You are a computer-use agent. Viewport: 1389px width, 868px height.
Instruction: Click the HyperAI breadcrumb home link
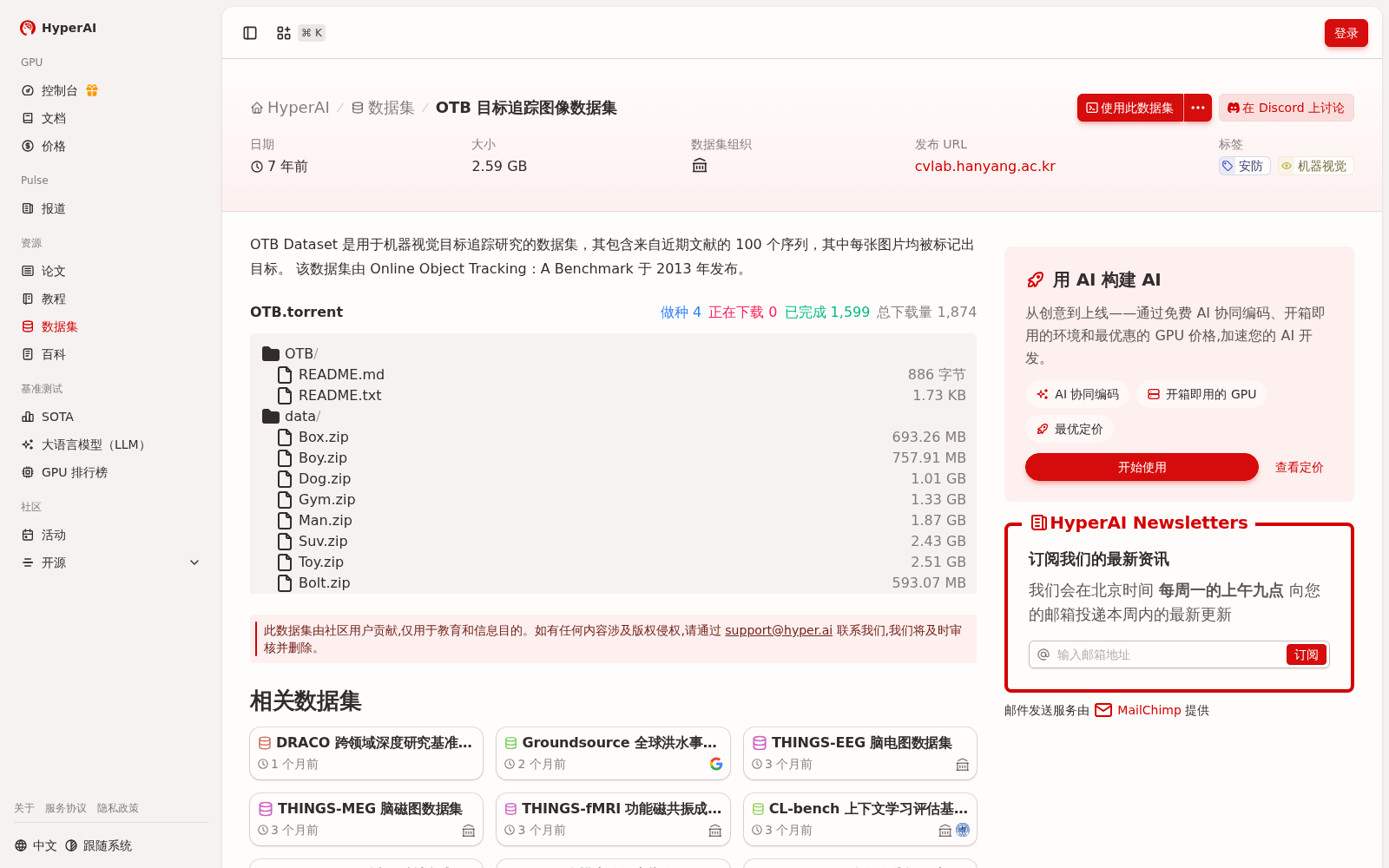point(290,108)
